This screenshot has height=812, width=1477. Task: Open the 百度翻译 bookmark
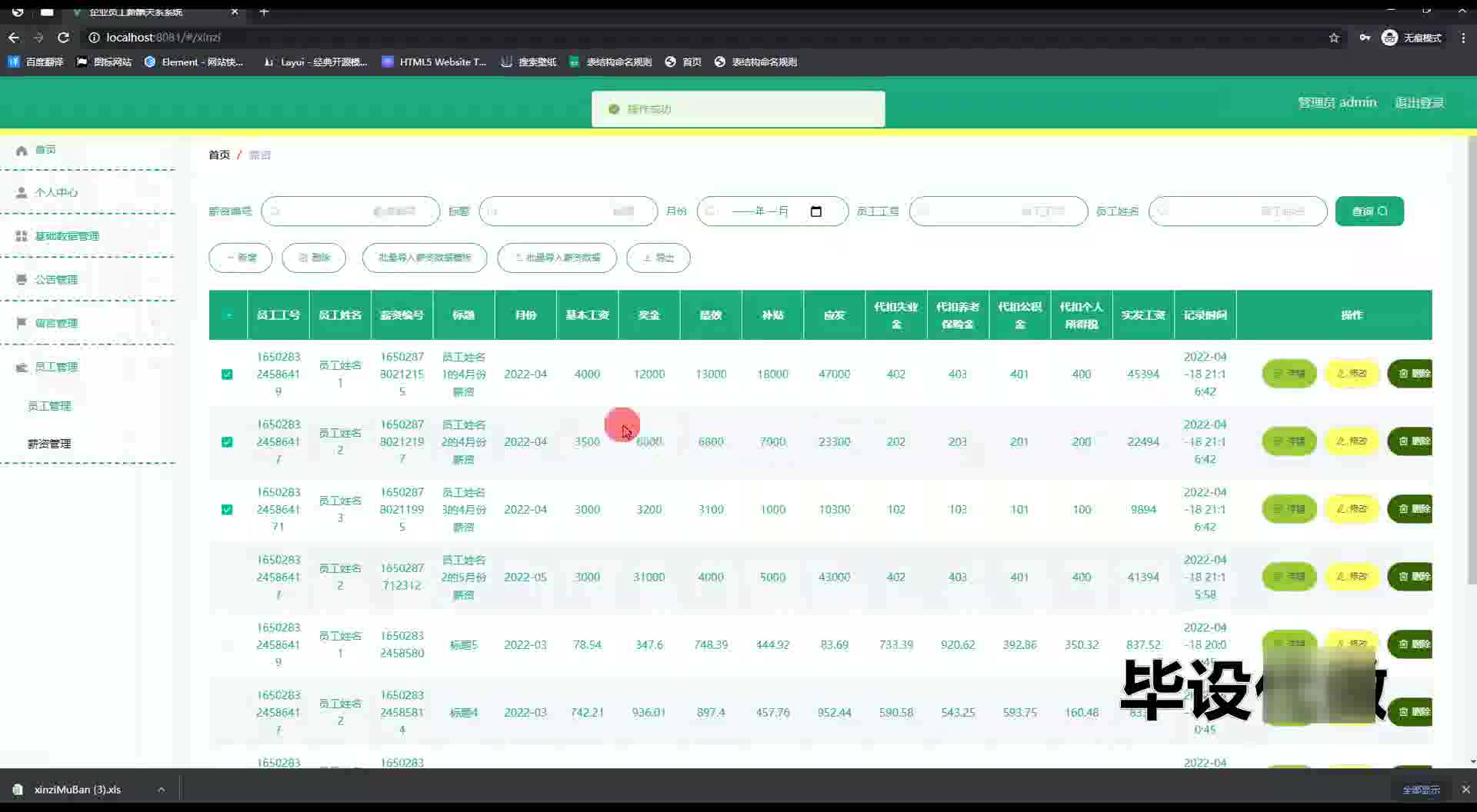click(36, 62)
